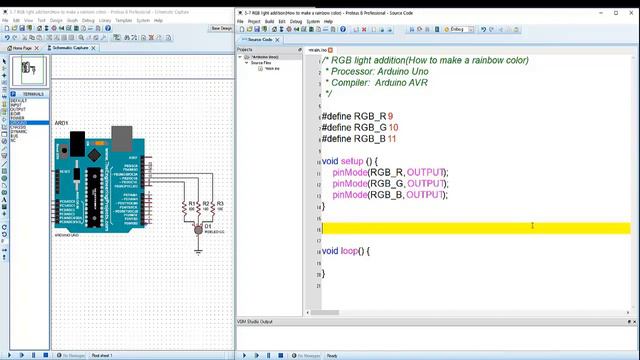640x360 pixels.
Task: Open Help icon in Schematic Capture toolbar
Action: coord(108,28)
